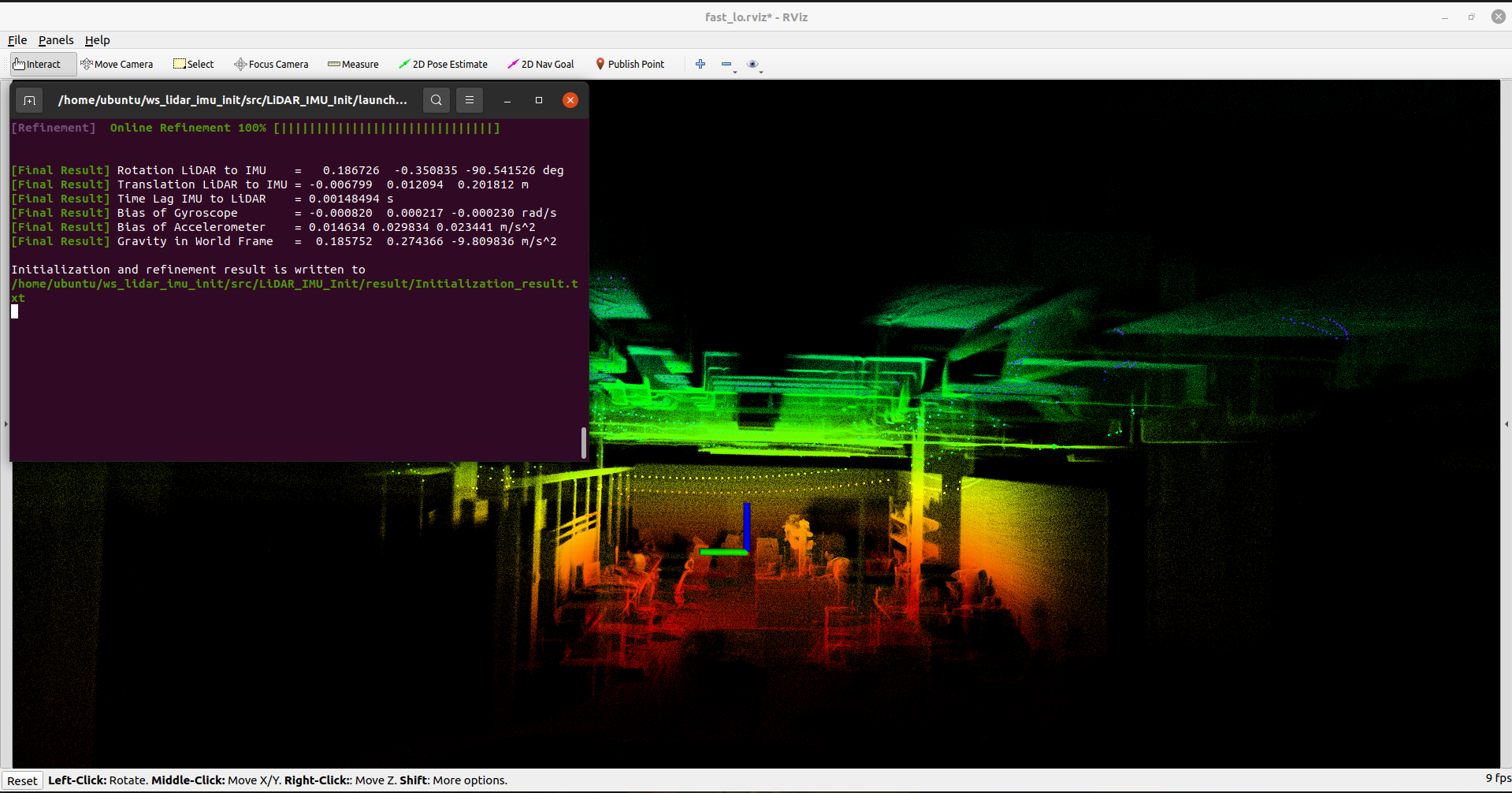Click the terminal title path text
The width and height of the screenshot is (1512, 793).
(x=232, y=100)
